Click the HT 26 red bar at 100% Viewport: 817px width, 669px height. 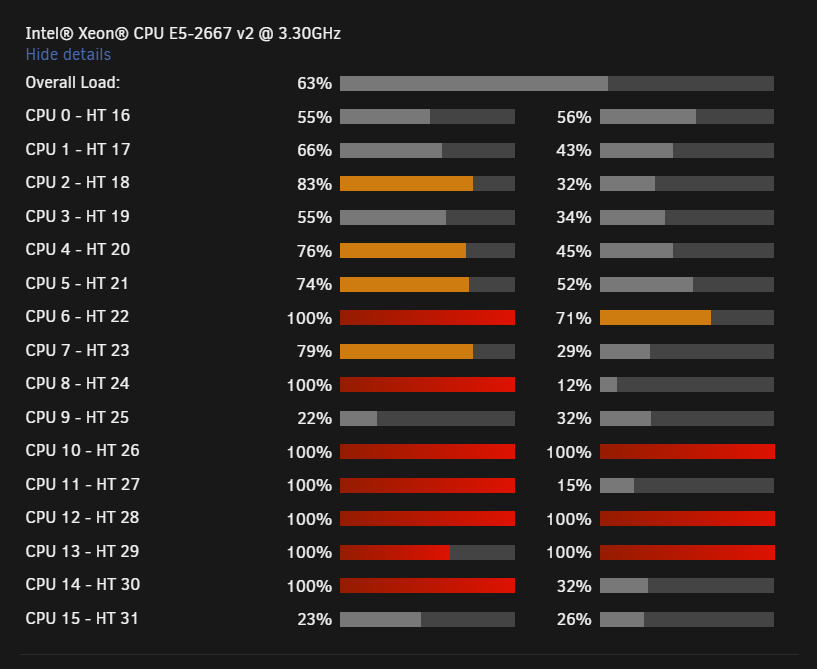687,451
